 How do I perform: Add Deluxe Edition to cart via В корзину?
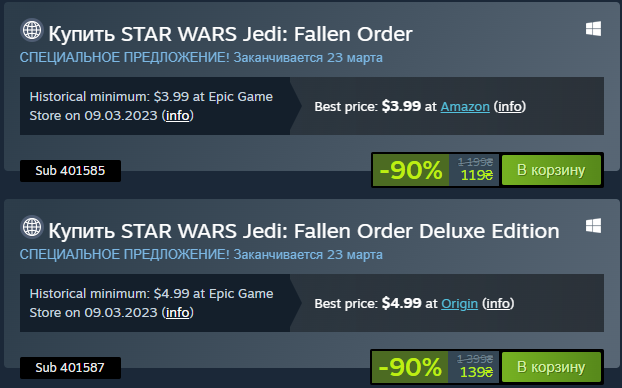tap(551, 367)
